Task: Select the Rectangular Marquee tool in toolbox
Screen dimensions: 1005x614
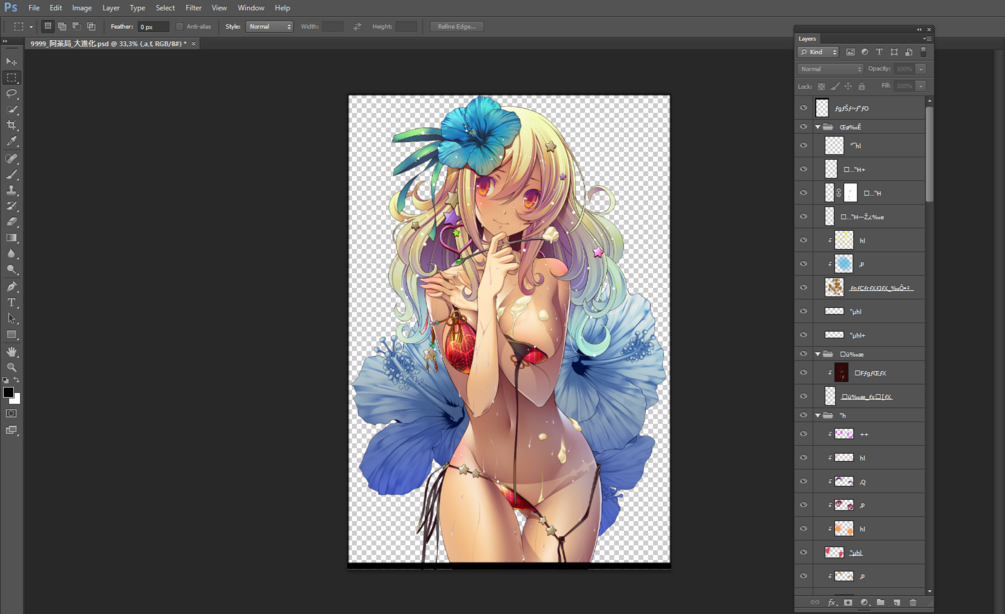Action: [x=12, y=78]
